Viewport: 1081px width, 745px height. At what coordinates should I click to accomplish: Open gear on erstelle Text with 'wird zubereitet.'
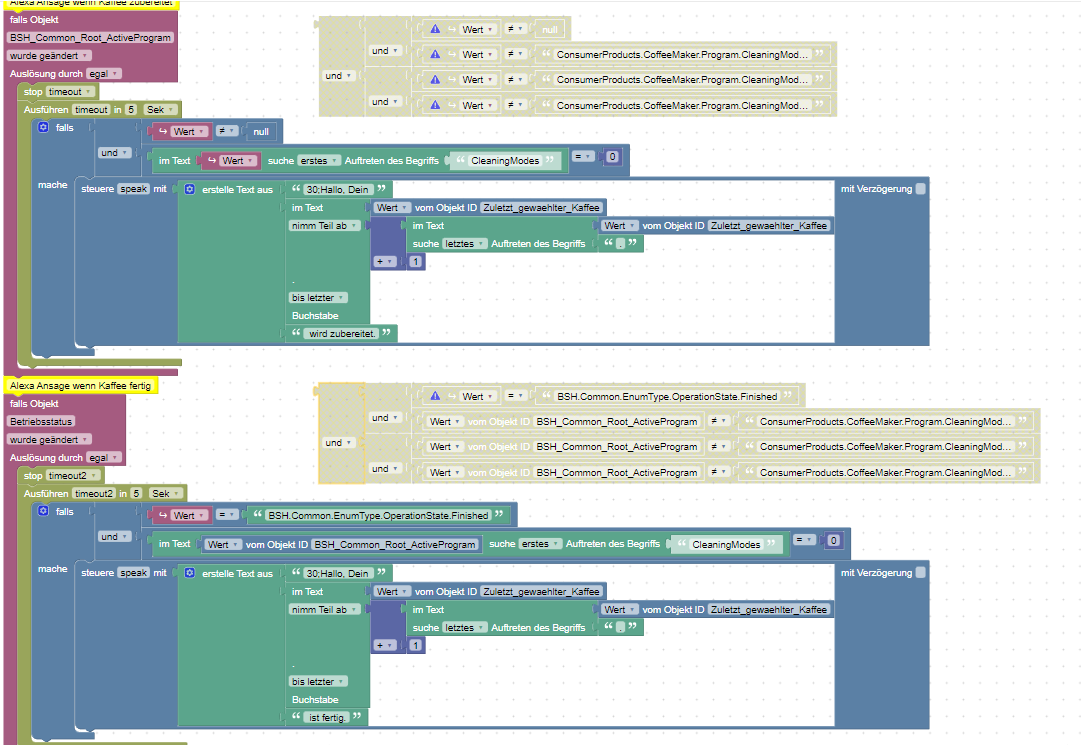pyautogui.click(x=190, y=189)
